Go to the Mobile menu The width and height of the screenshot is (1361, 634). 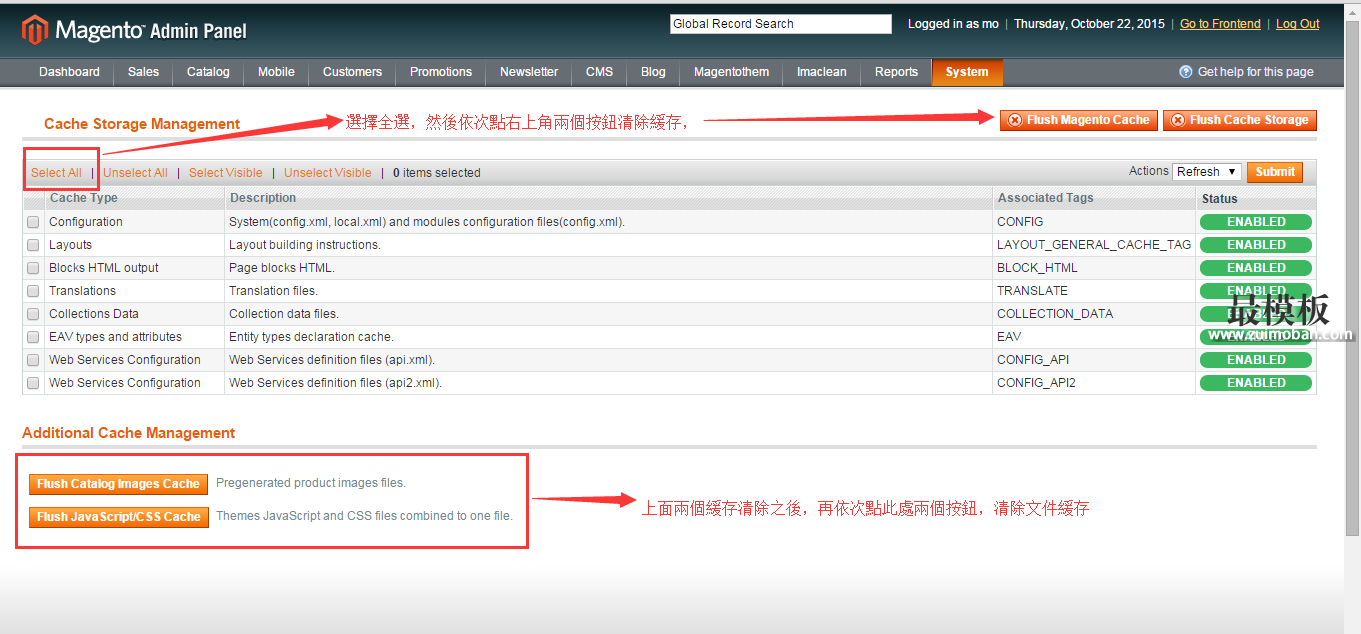tap(276, 72)
